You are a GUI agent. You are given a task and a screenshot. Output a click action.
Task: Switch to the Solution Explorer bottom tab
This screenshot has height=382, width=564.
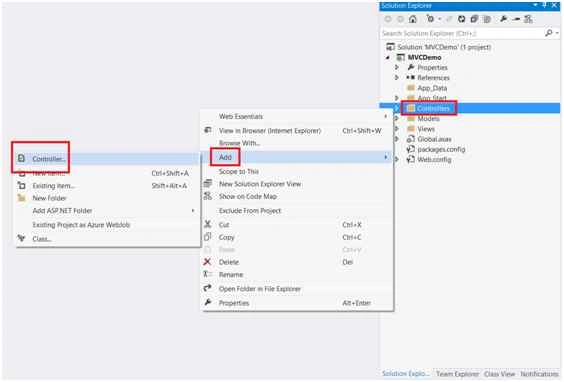(405, 374)
